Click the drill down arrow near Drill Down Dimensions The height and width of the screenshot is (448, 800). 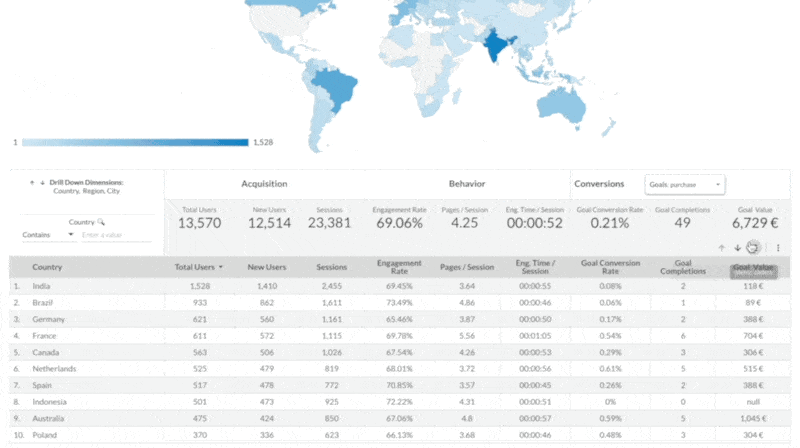click(x=42, y=183)
